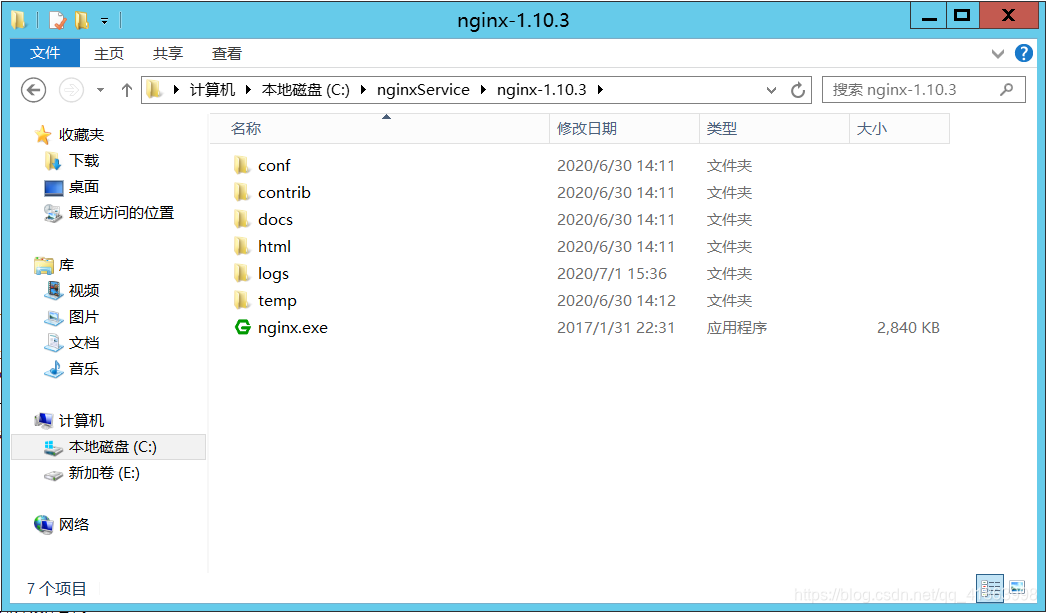
Task: Open the 文件 ribbon tab
Action: click(x=45, y=53)
